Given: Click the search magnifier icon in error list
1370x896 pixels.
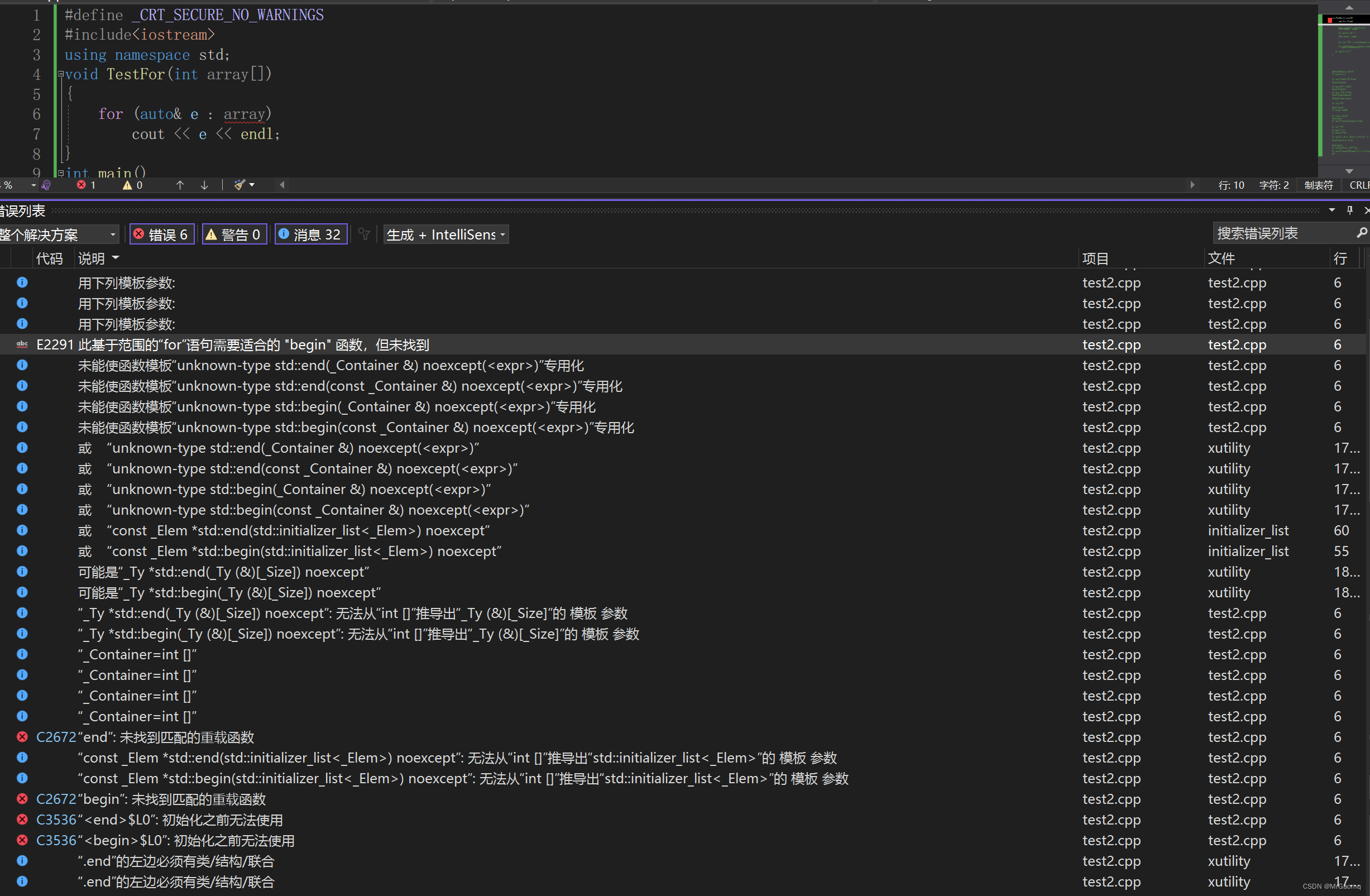Looking at the screenshot, I should point(1362,233).
